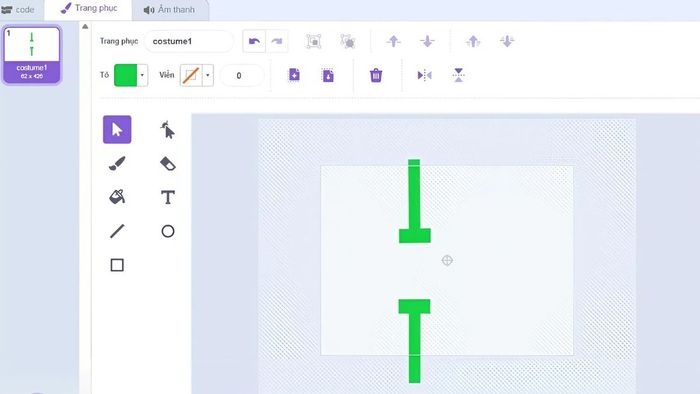
Task: Select the Eraser tool
Action: tap(167, 164)
